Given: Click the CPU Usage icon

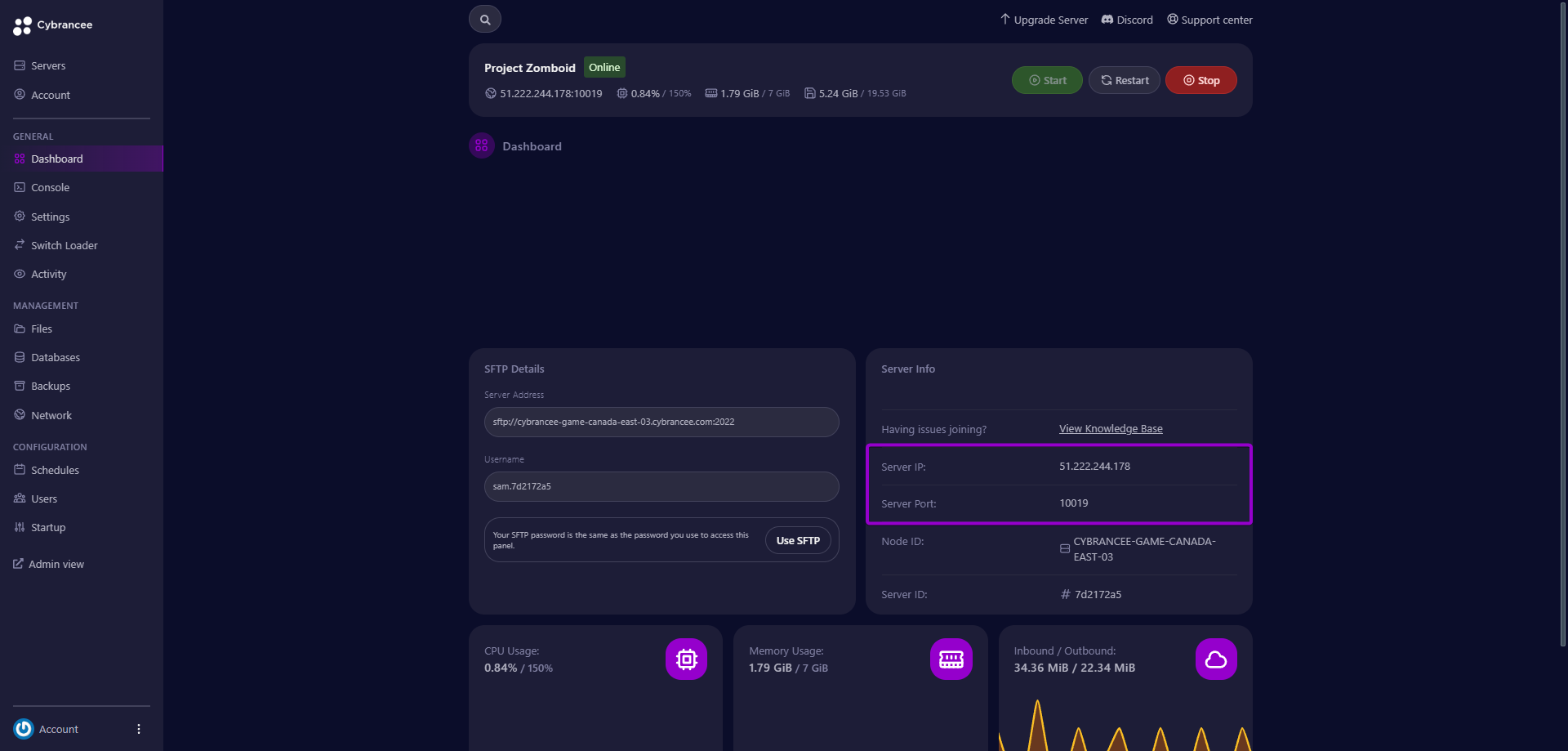Looking at the screenshot, I should click(x=686, y=659).
